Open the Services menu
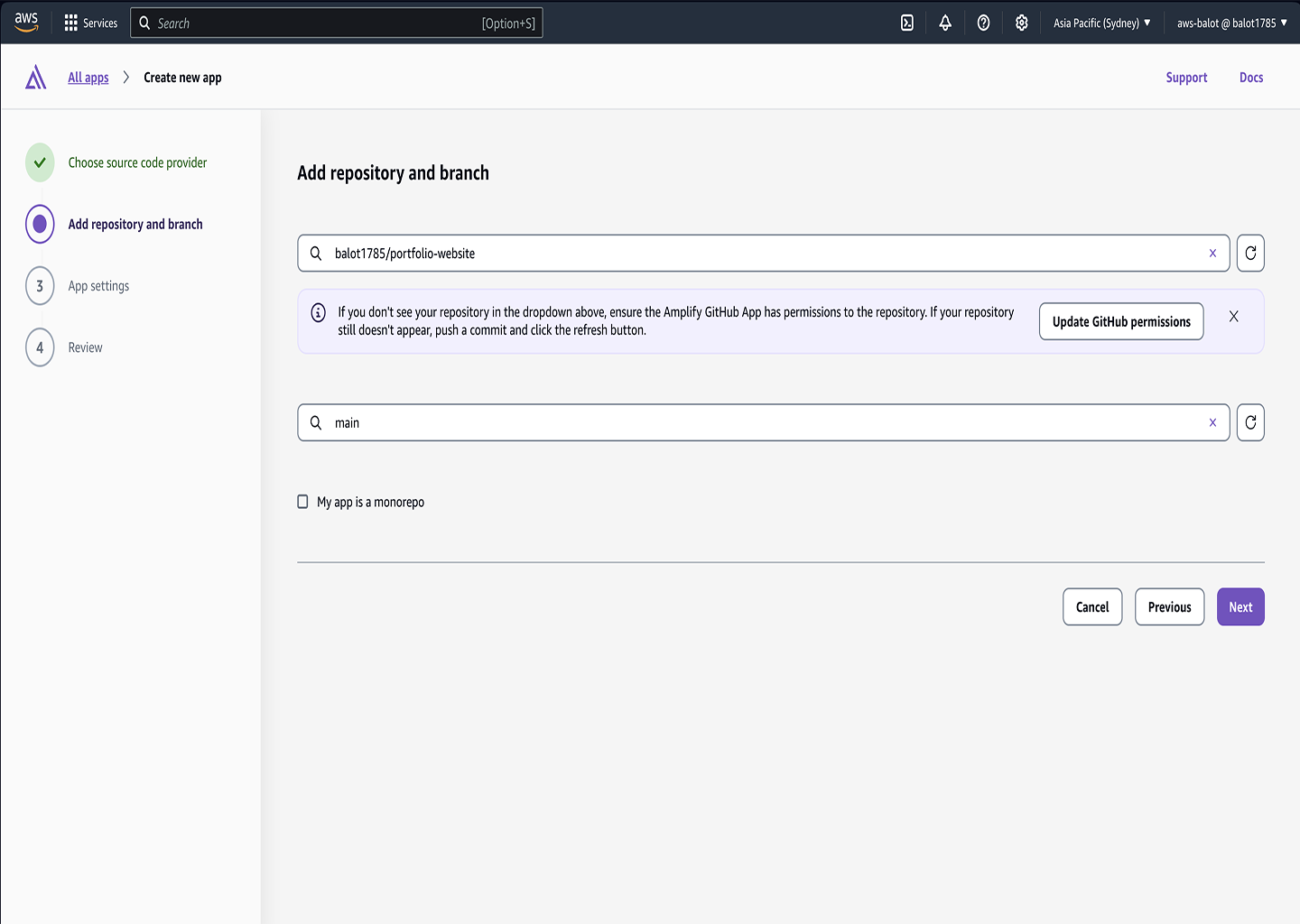 (x=91, y=23)
